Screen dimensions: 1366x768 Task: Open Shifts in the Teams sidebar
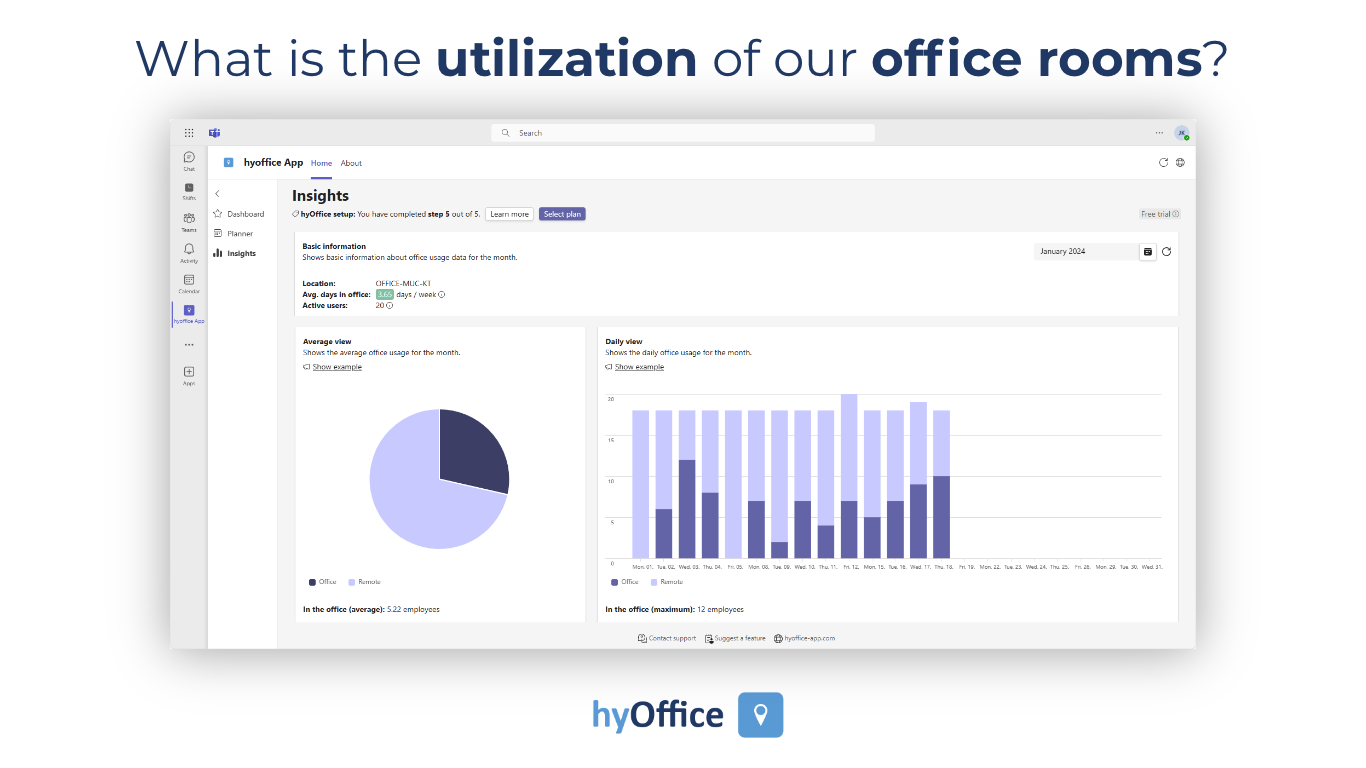(189, 191)
